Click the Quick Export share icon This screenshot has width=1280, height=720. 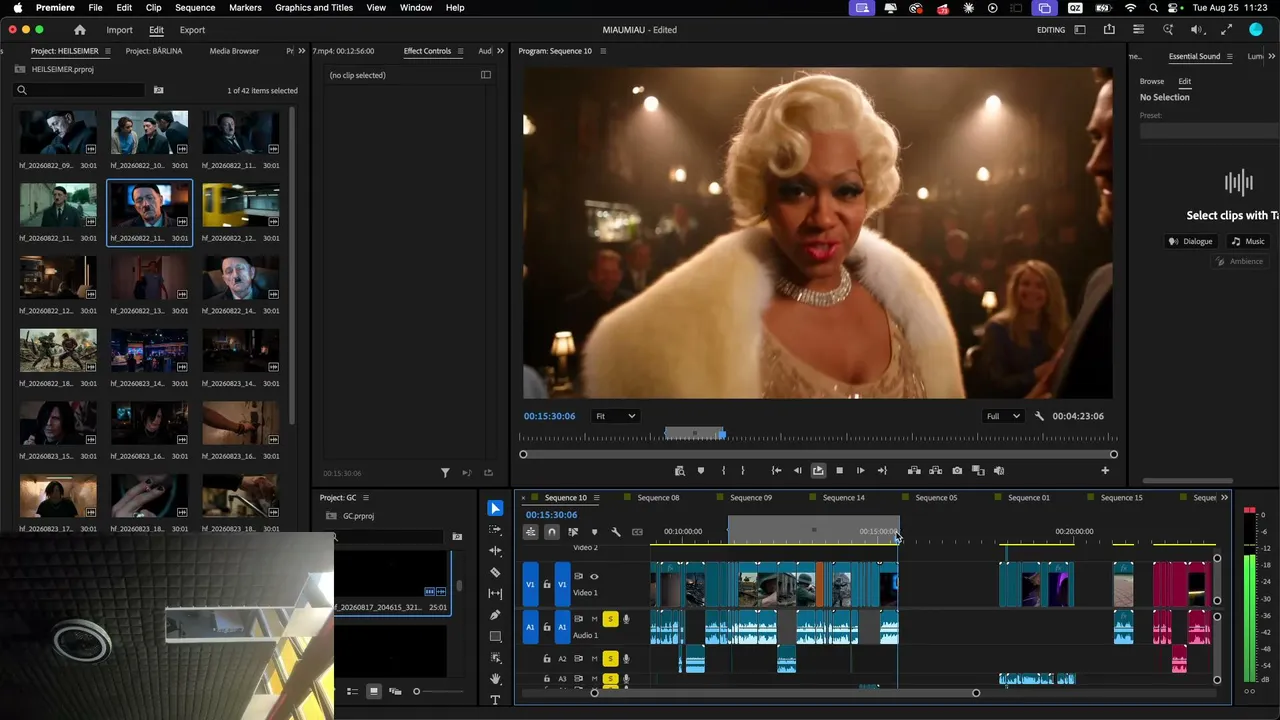pyautogui.click(x=1109, y=30)
